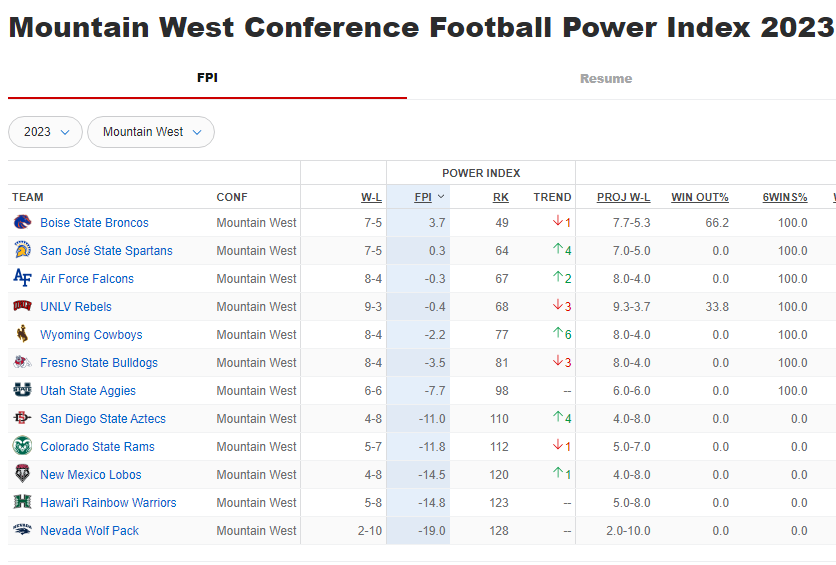The image size is (836, 565).
Task: Click the Fresno State Bulldogs logo
Action: pos(22,362)
